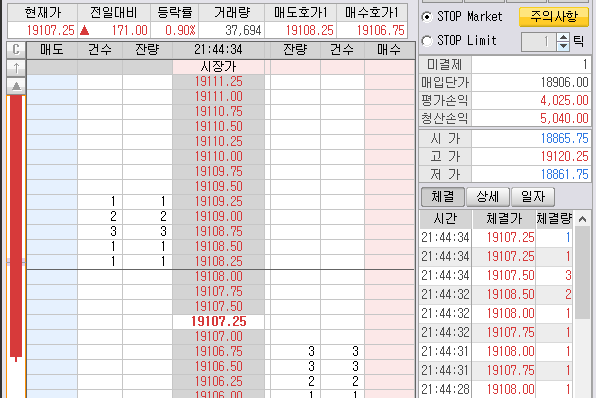Click price 19106.25 in order book
Viewport: 596px width, 398px height.
click(219, 382)
